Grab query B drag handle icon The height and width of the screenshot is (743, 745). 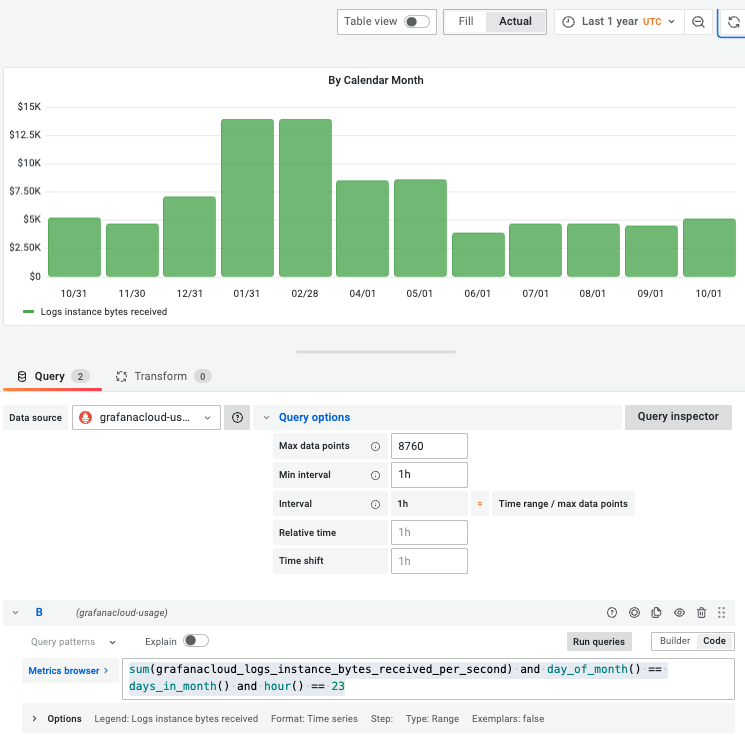point(721,613)
